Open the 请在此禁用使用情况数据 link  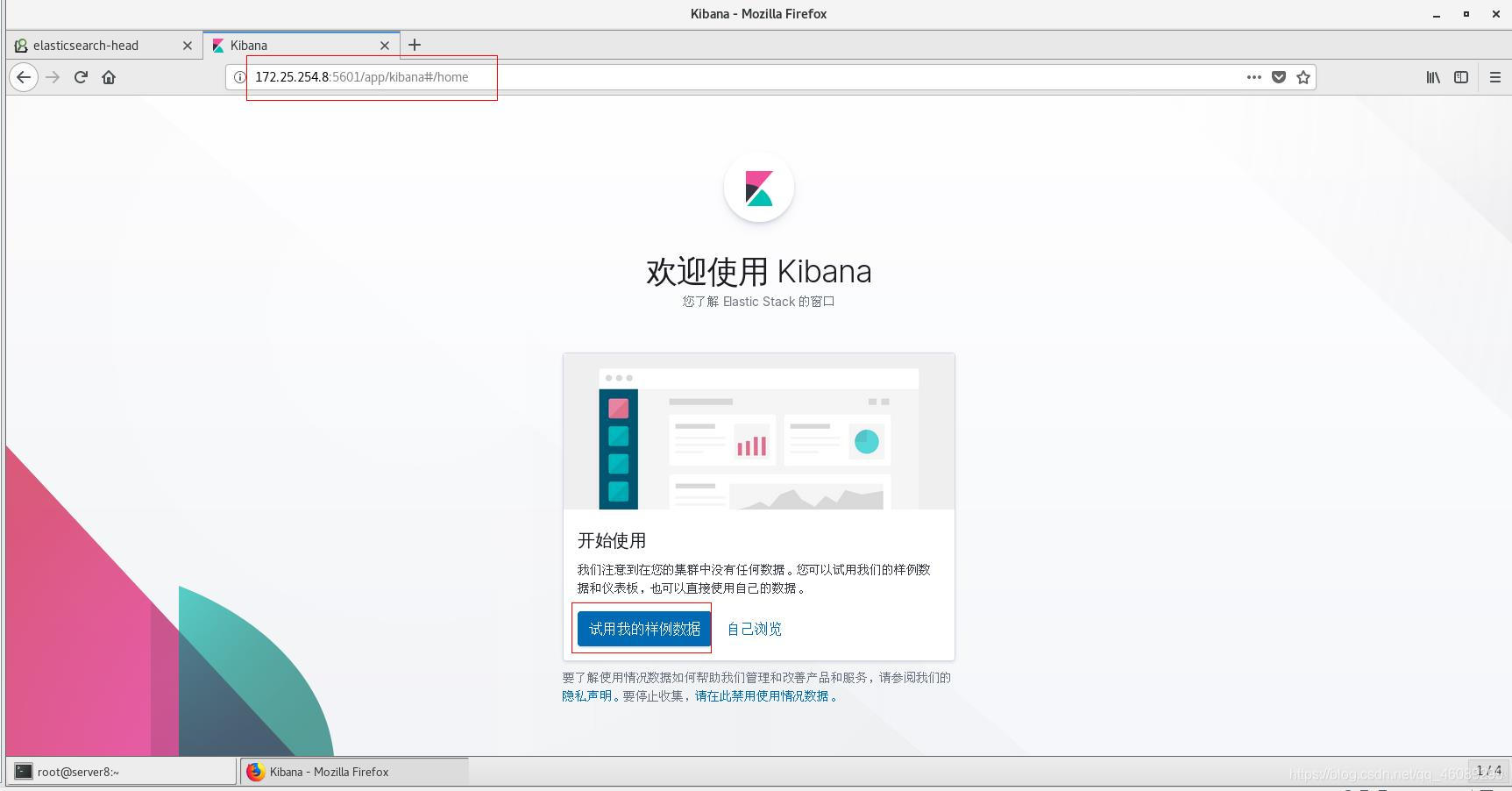point(762,695)
